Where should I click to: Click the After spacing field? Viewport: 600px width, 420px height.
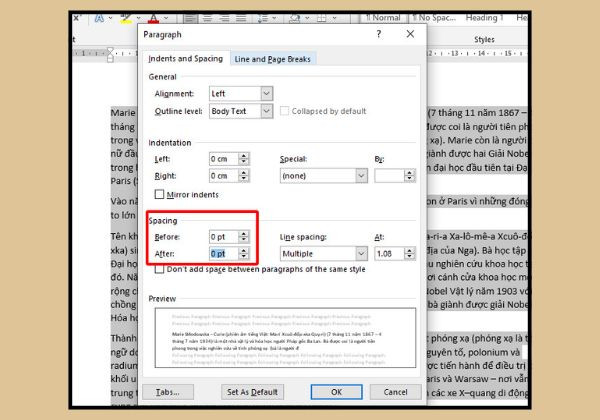point(224,253)
